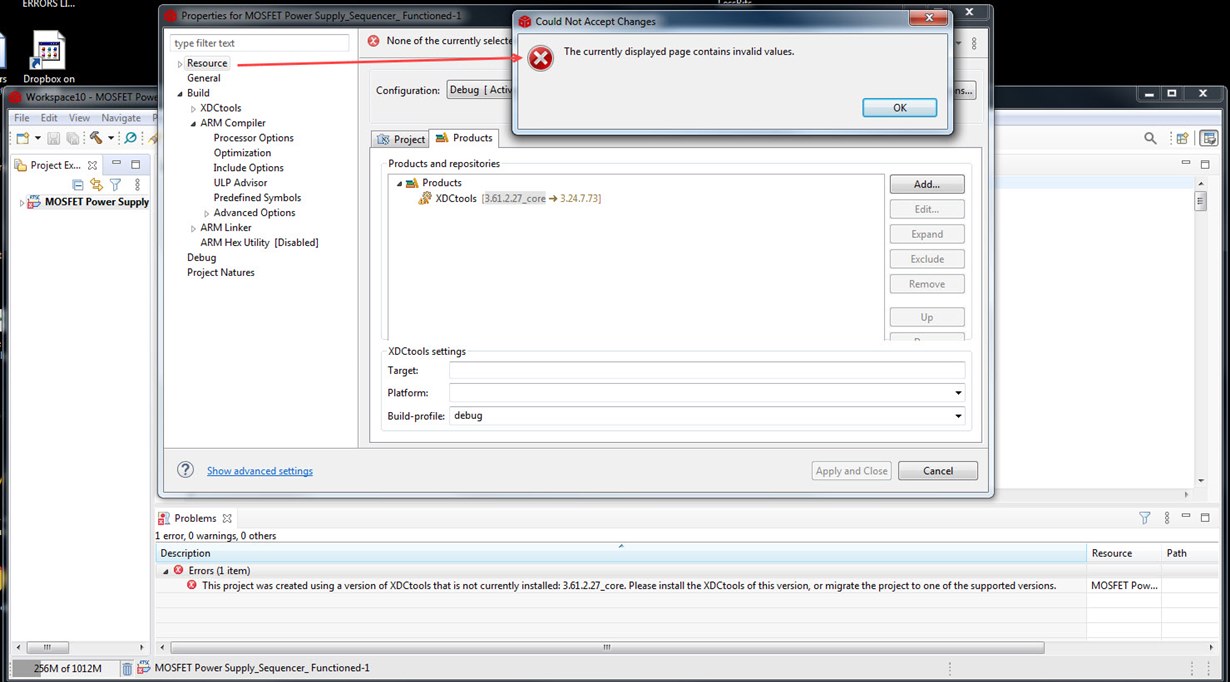Expand the XDCtools node under Build
The width and height of the screenshot is (1230, 682).
(x=194, y=108)
